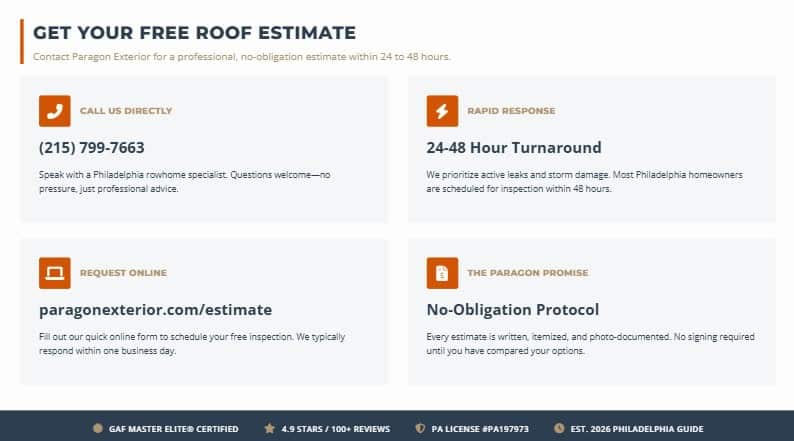Click the Request Online label
Viewport: 794px width, 441px height.
tap(124, 273)
